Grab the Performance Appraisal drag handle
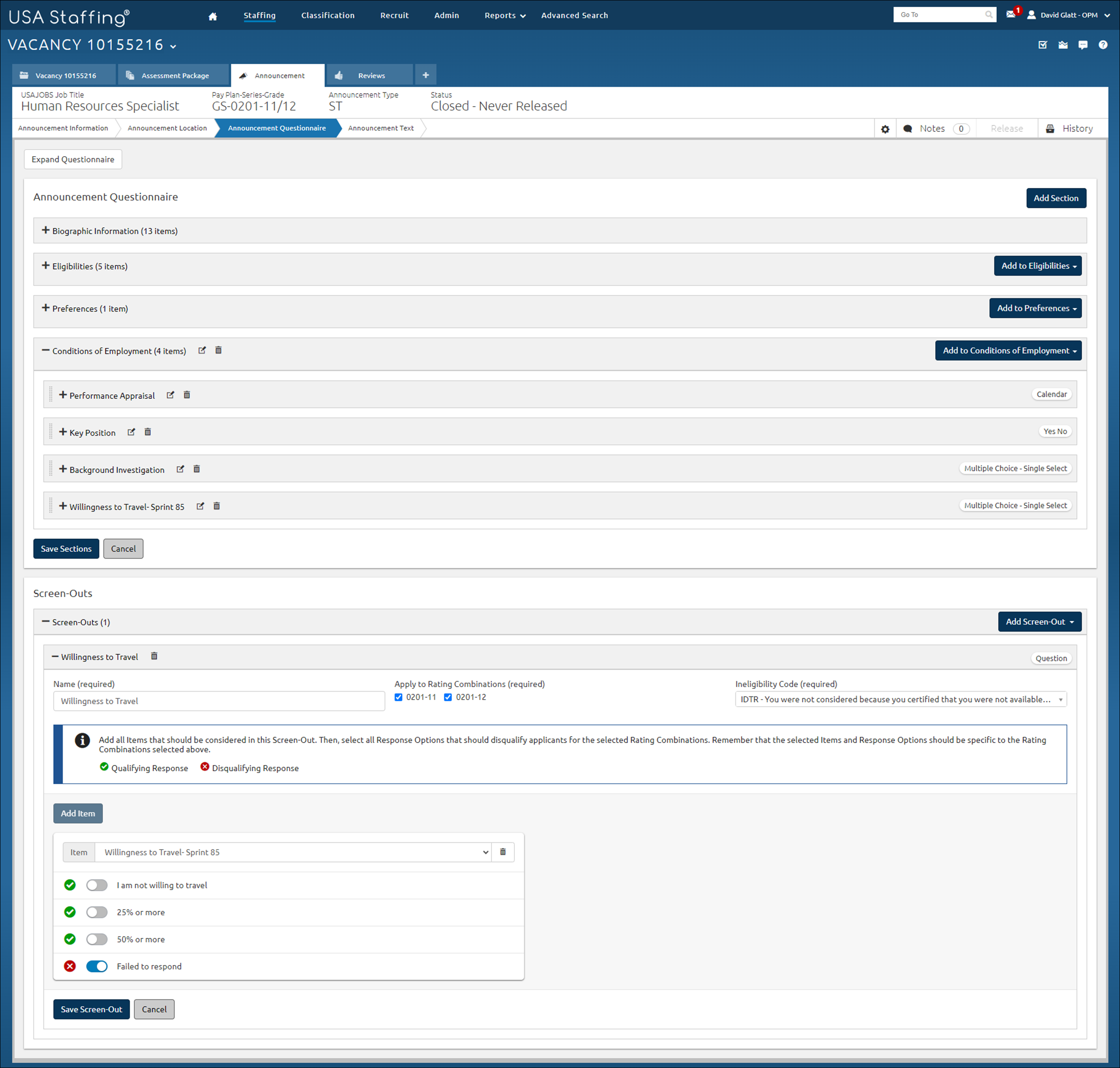The height and width of the screenshot is (1068, 1120). pos(51,394)
